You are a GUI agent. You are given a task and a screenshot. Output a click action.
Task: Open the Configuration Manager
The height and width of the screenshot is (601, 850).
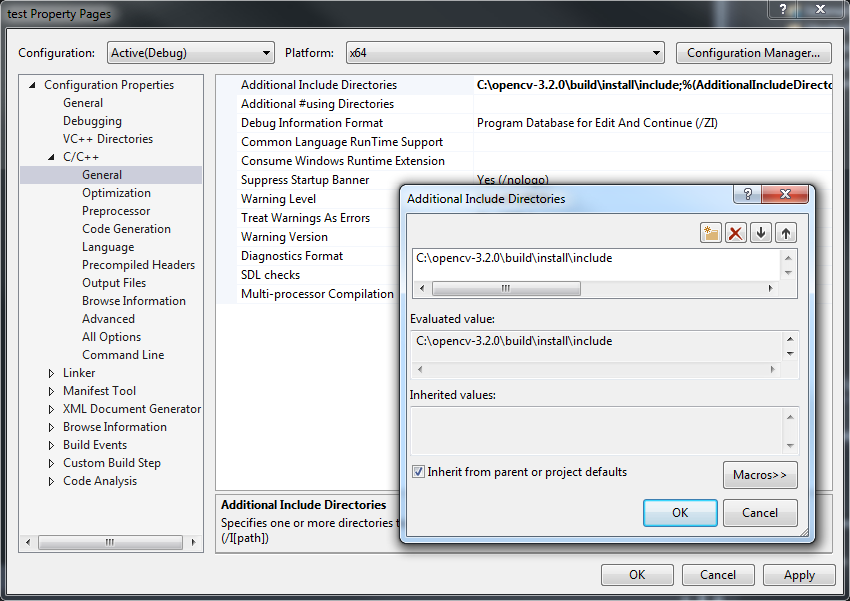click(x=753, y=53)
